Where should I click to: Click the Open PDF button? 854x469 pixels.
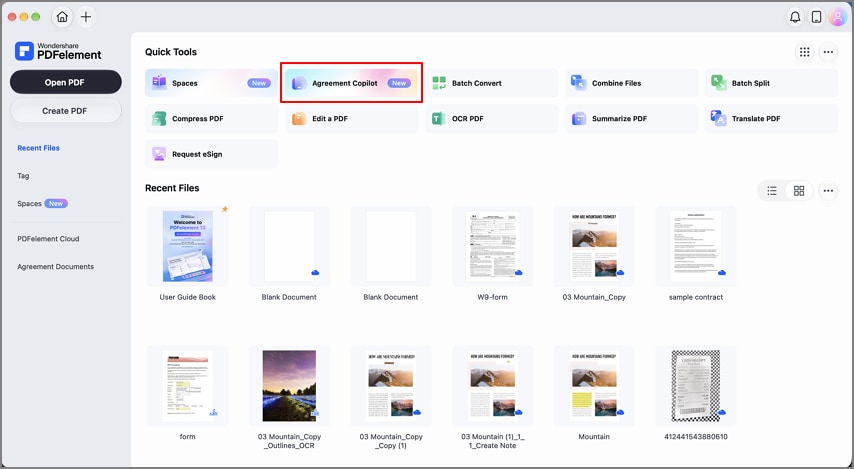coord(65,82)
